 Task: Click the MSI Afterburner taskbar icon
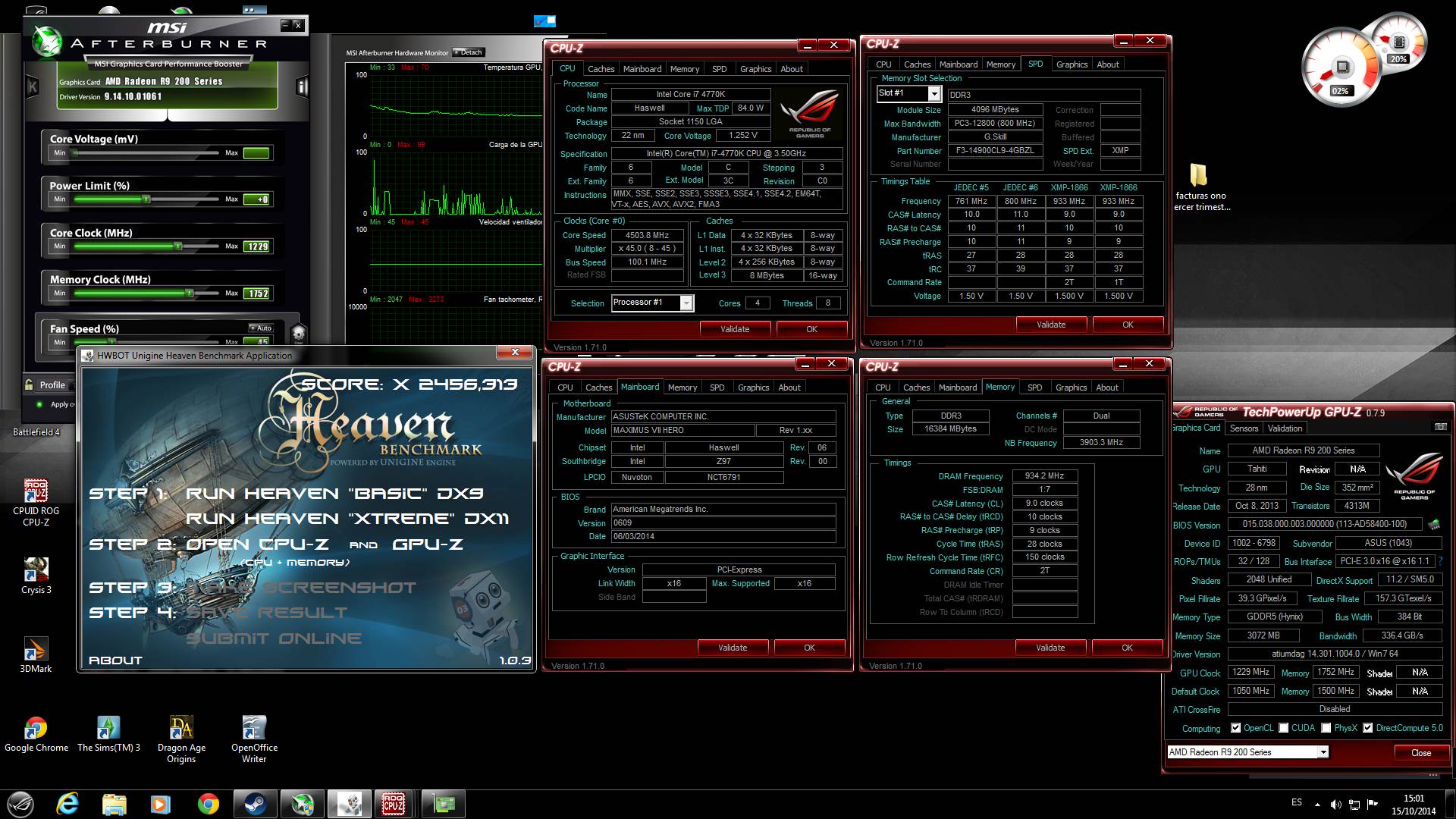[302, 804]
